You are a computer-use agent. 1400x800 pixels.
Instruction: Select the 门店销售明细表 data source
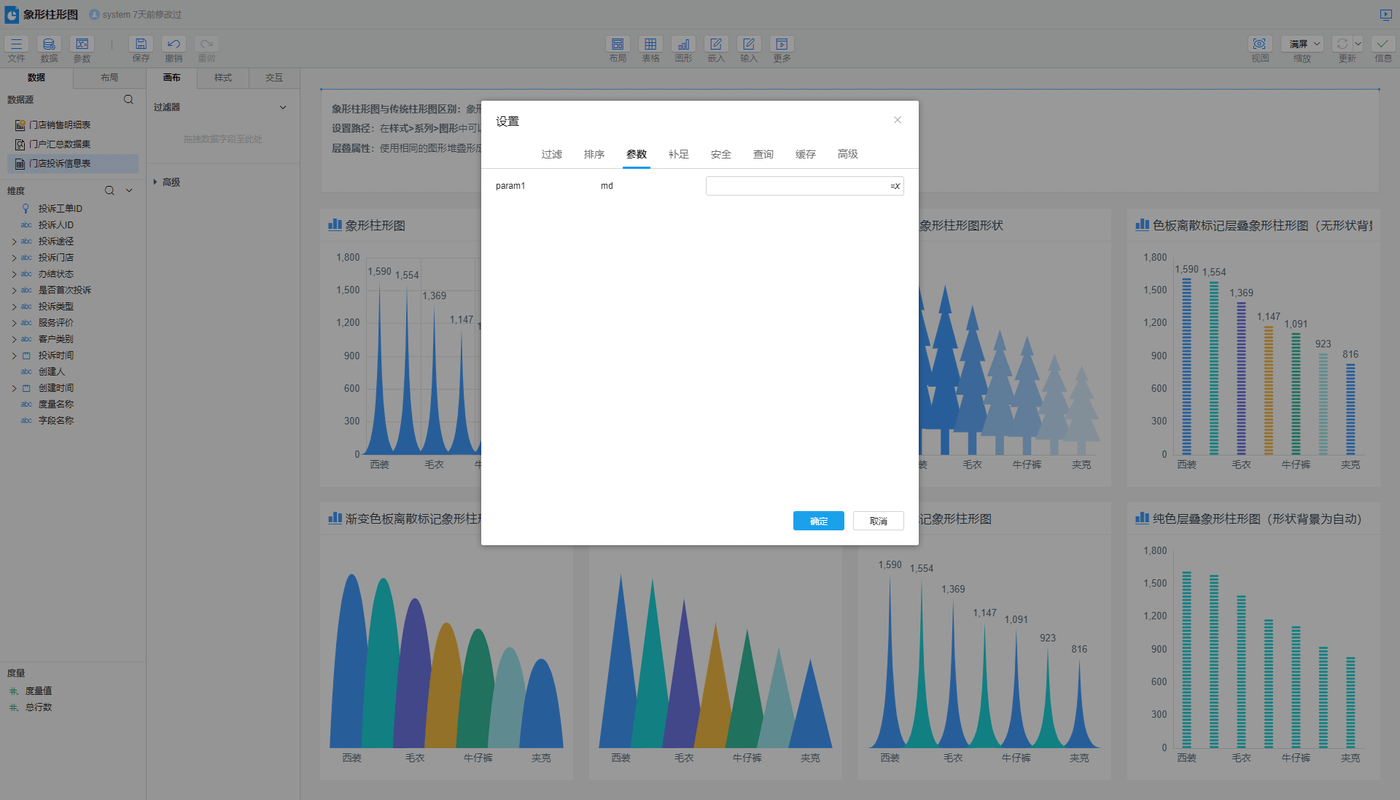59,125
